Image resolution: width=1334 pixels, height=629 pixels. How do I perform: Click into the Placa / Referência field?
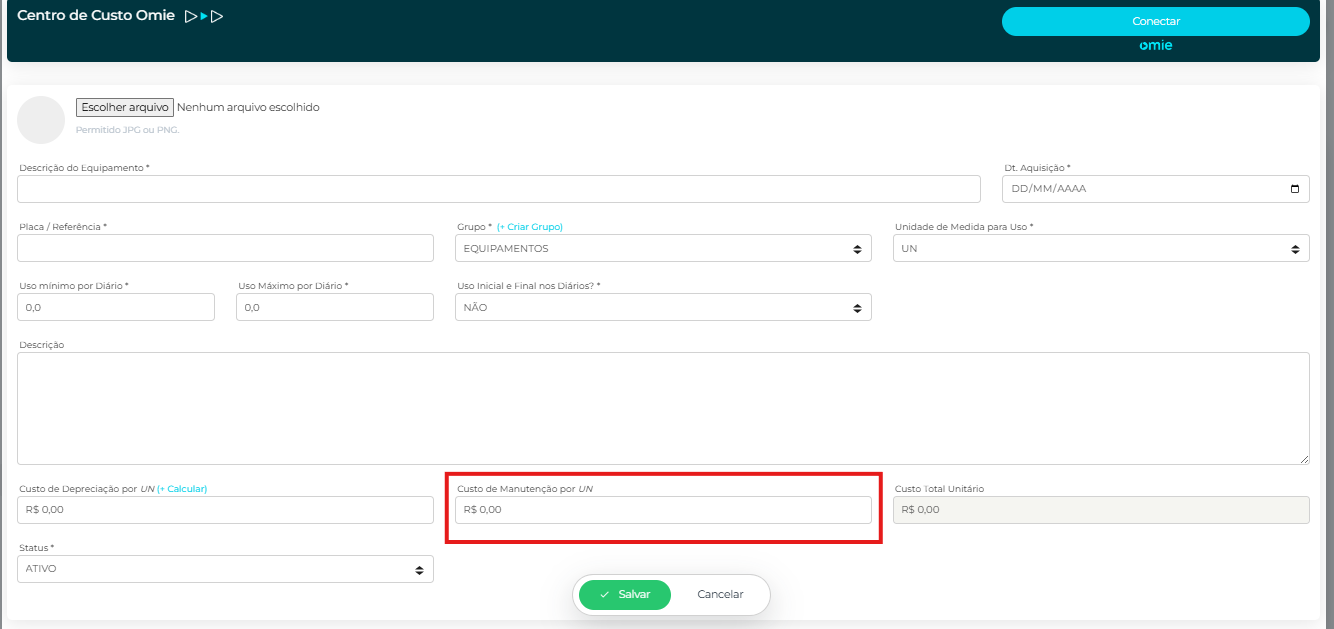(x=225, y=248)
